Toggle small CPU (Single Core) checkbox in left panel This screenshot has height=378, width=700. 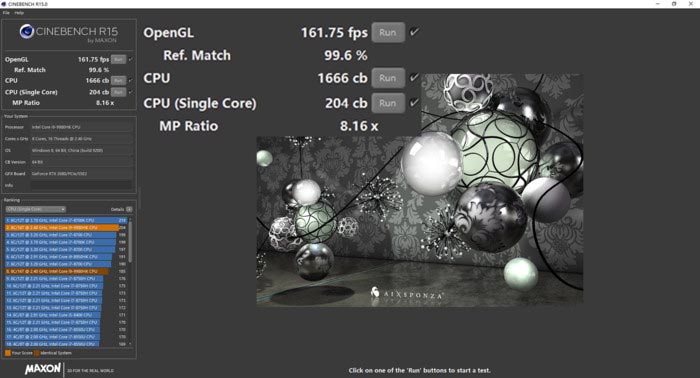(x=130, y=92)
